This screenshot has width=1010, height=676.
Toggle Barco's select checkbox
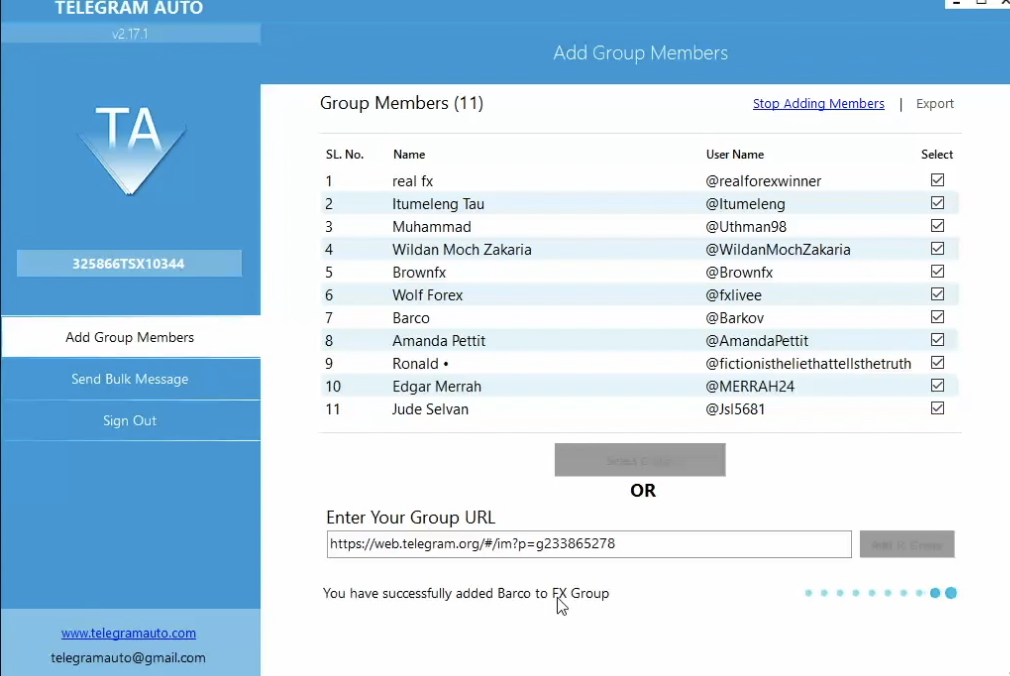click(x=937, y=317)
